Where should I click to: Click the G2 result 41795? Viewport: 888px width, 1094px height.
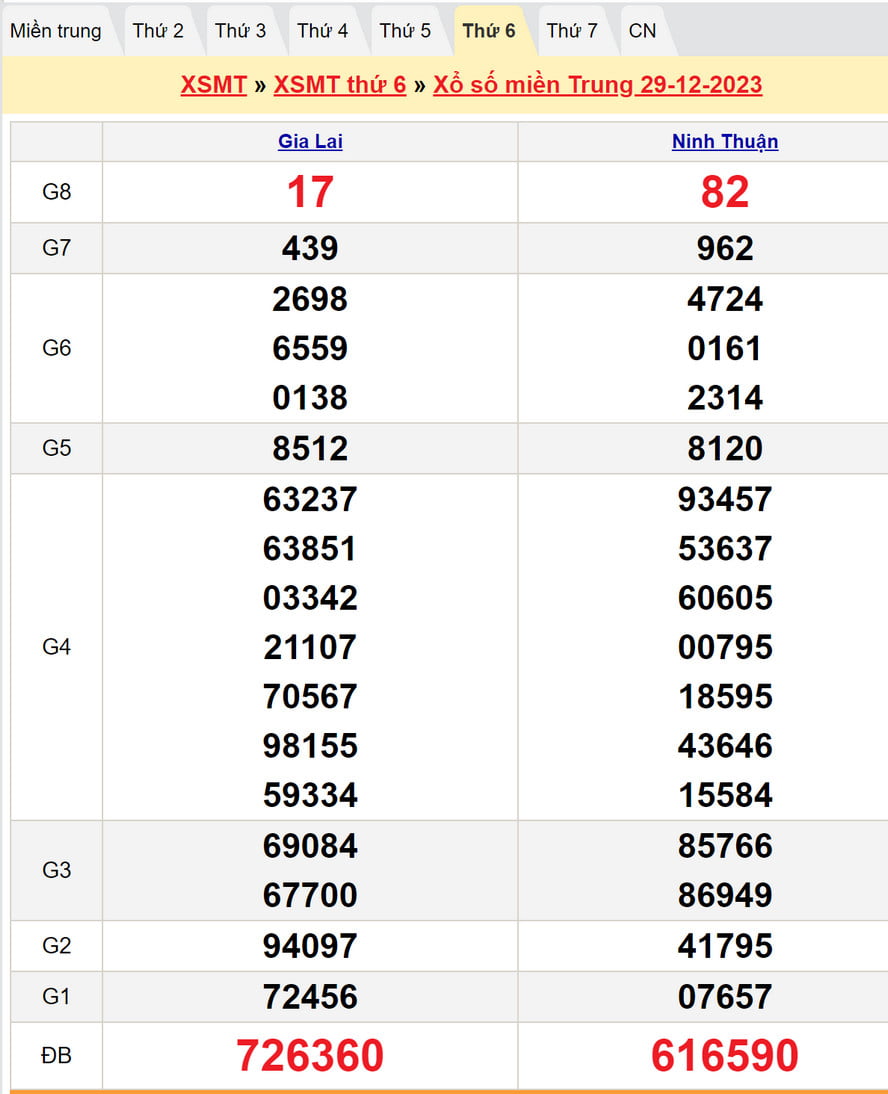[725, 946]
